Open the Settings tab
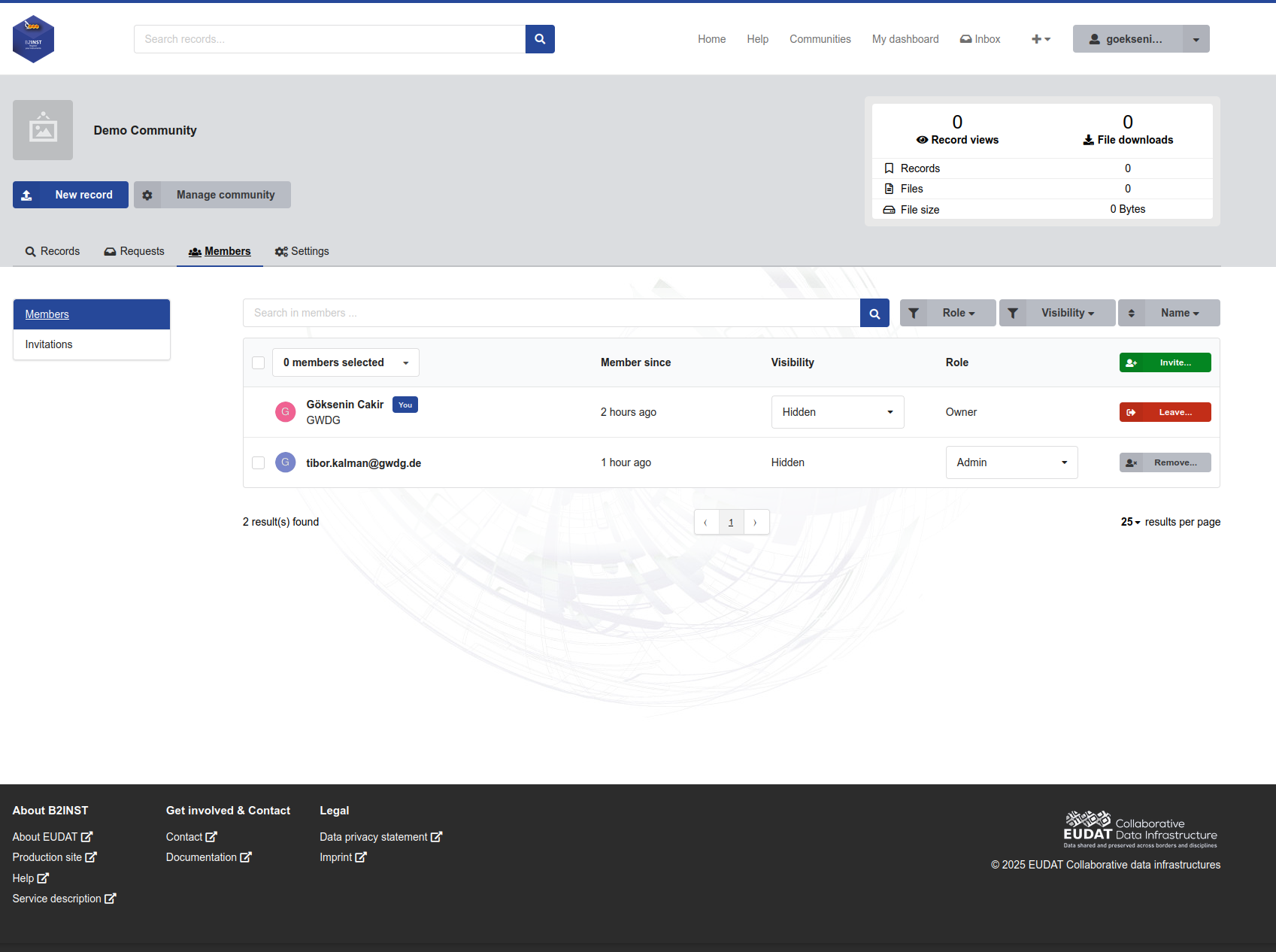The width and height of the screenshot is (1276, 952). click(302, 251)
